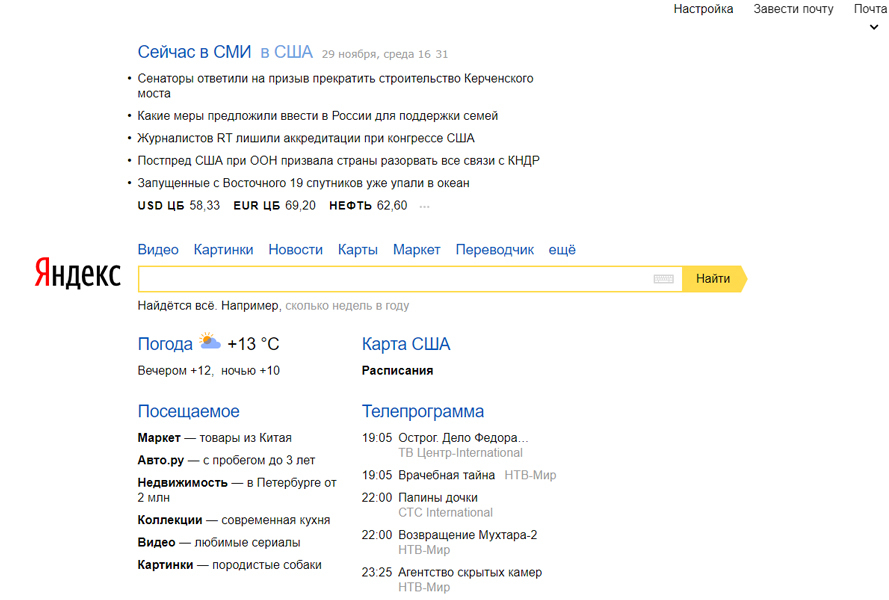
Task: Read the RT journalists accreditation headline
Action: pos(305,138)
